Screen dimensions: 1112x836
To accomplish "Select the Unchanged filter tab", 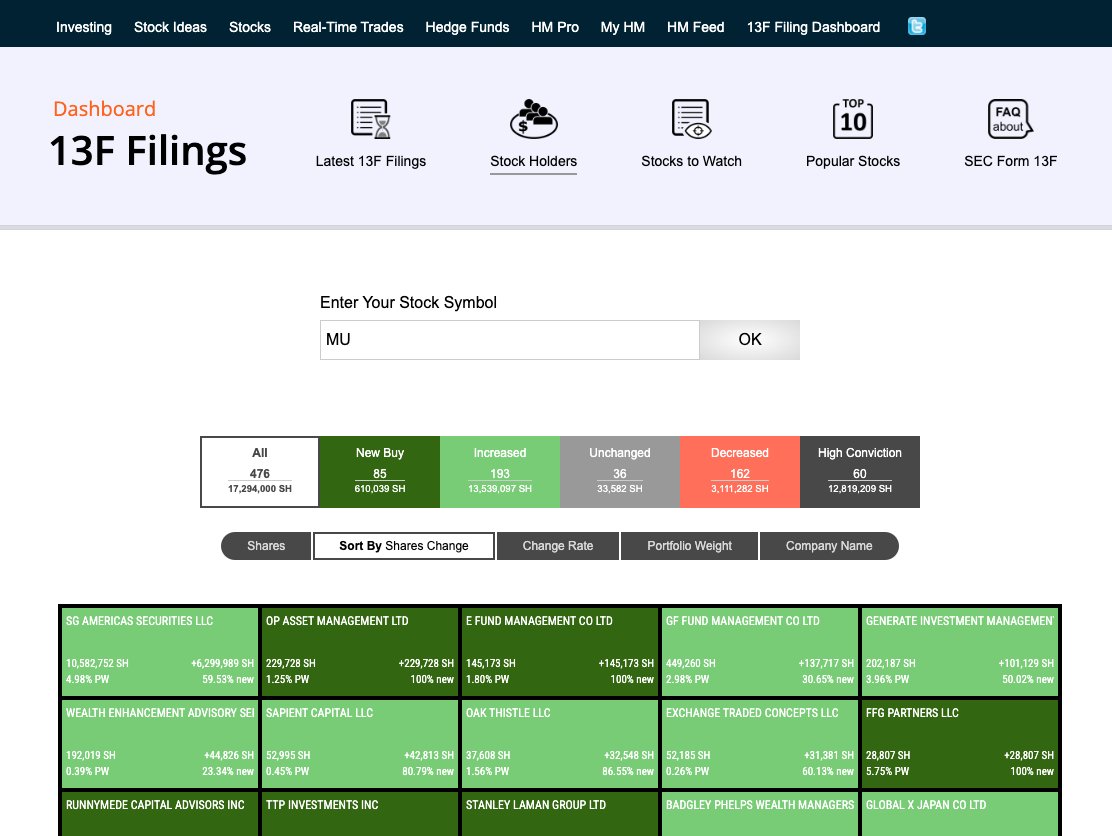I will tap(620, 472).
